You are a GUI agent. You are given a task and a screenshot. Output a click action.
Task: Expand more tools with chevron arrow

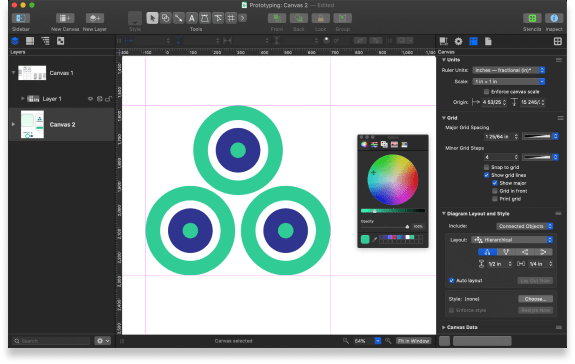coord(242,18)
